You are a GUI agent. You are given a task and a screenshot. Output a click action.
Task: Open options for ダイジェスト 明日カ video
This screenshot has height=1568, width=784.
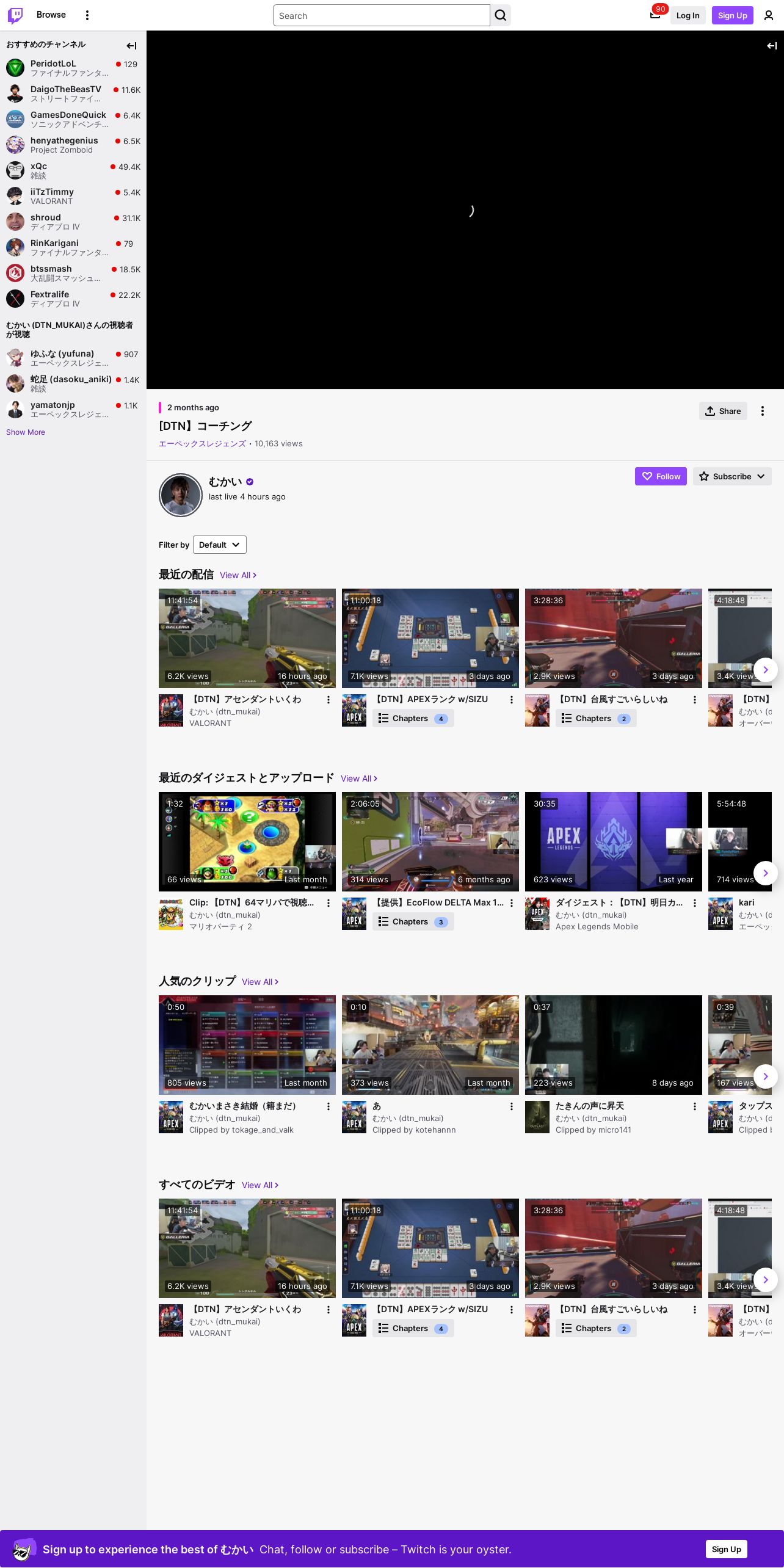(x=694, y=903)
